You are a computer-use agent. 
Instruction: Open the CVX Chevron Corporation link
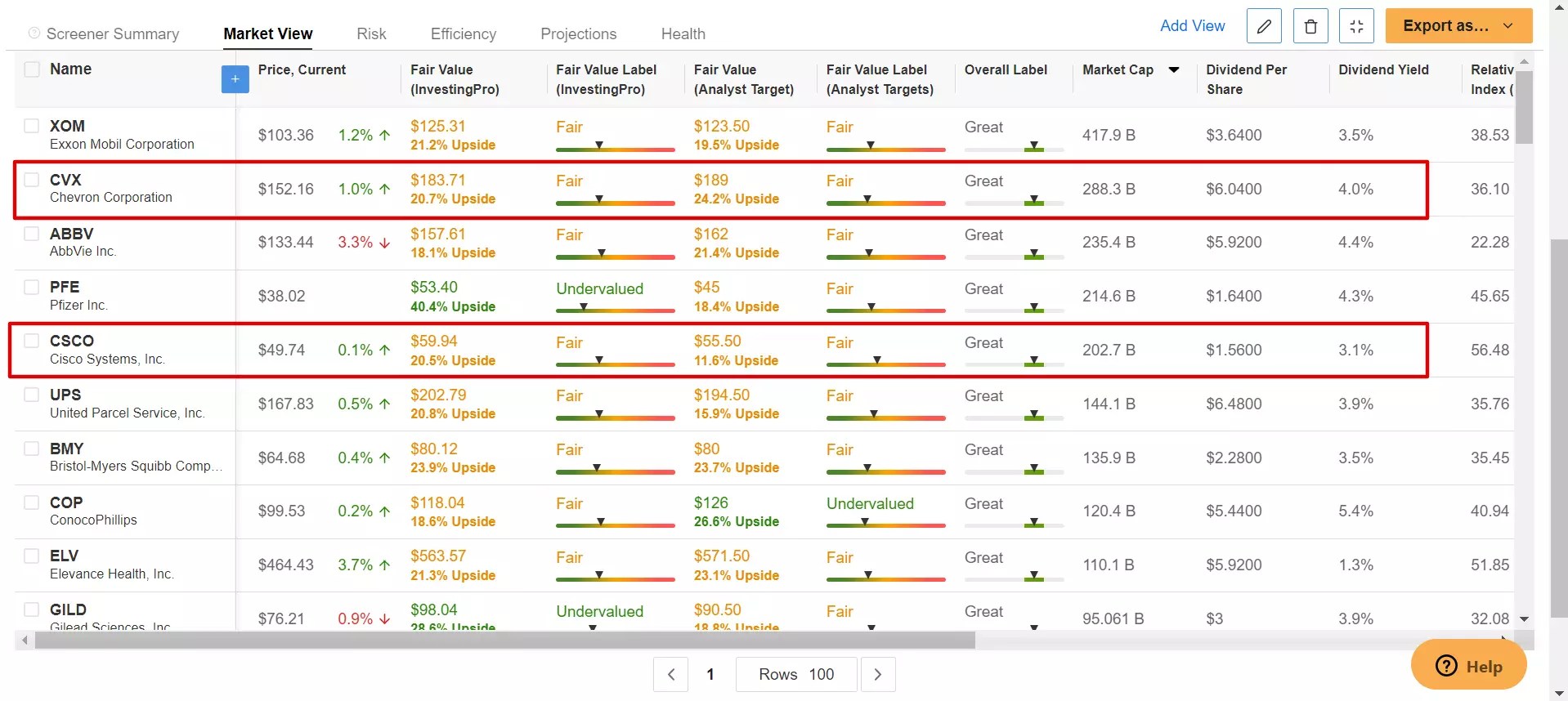click(110, 189)
